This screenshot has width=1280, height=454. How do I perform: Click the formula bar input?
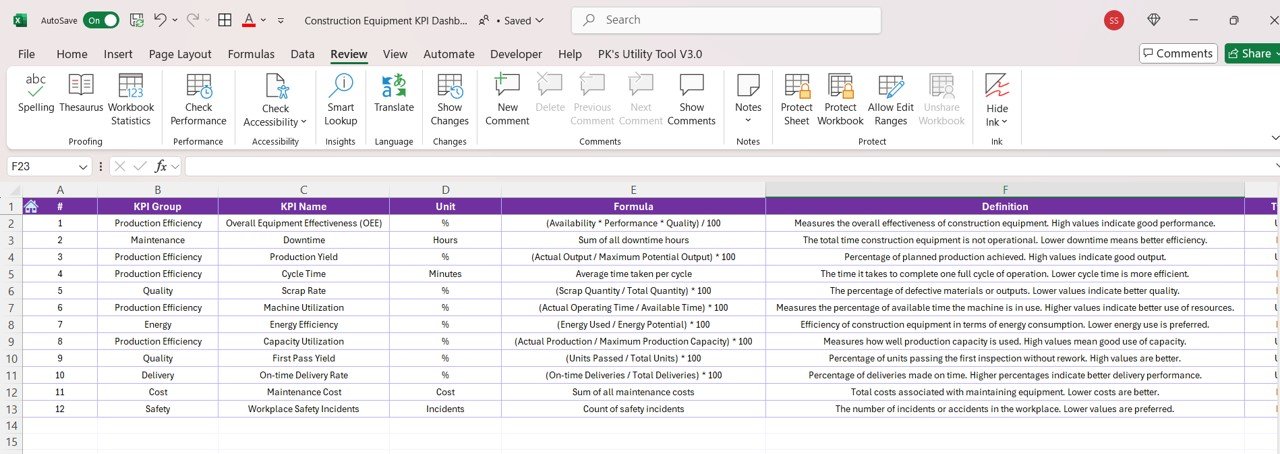(730, 166)
